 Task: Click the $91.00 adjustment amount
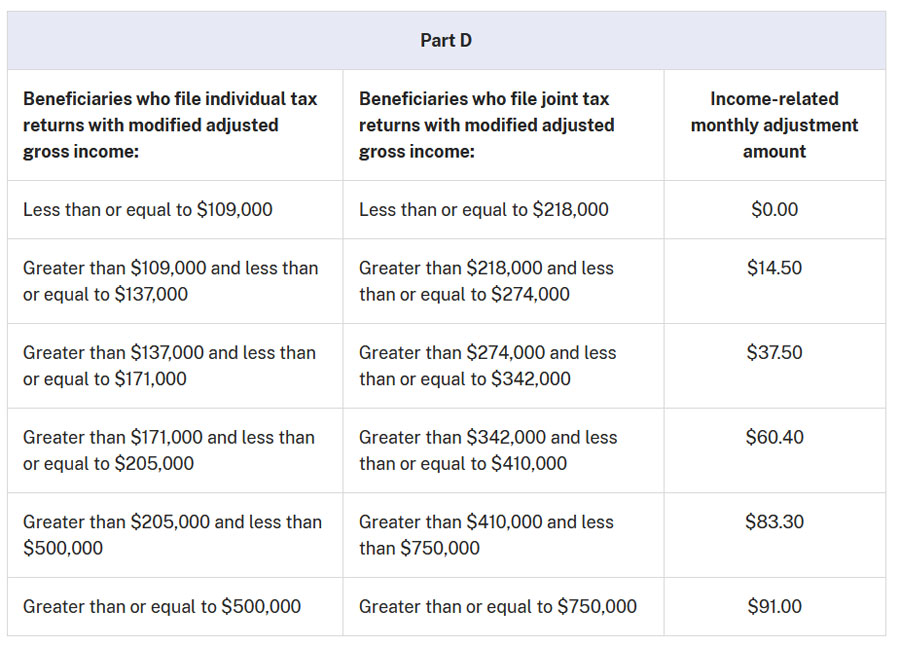(x=774, y=606)
